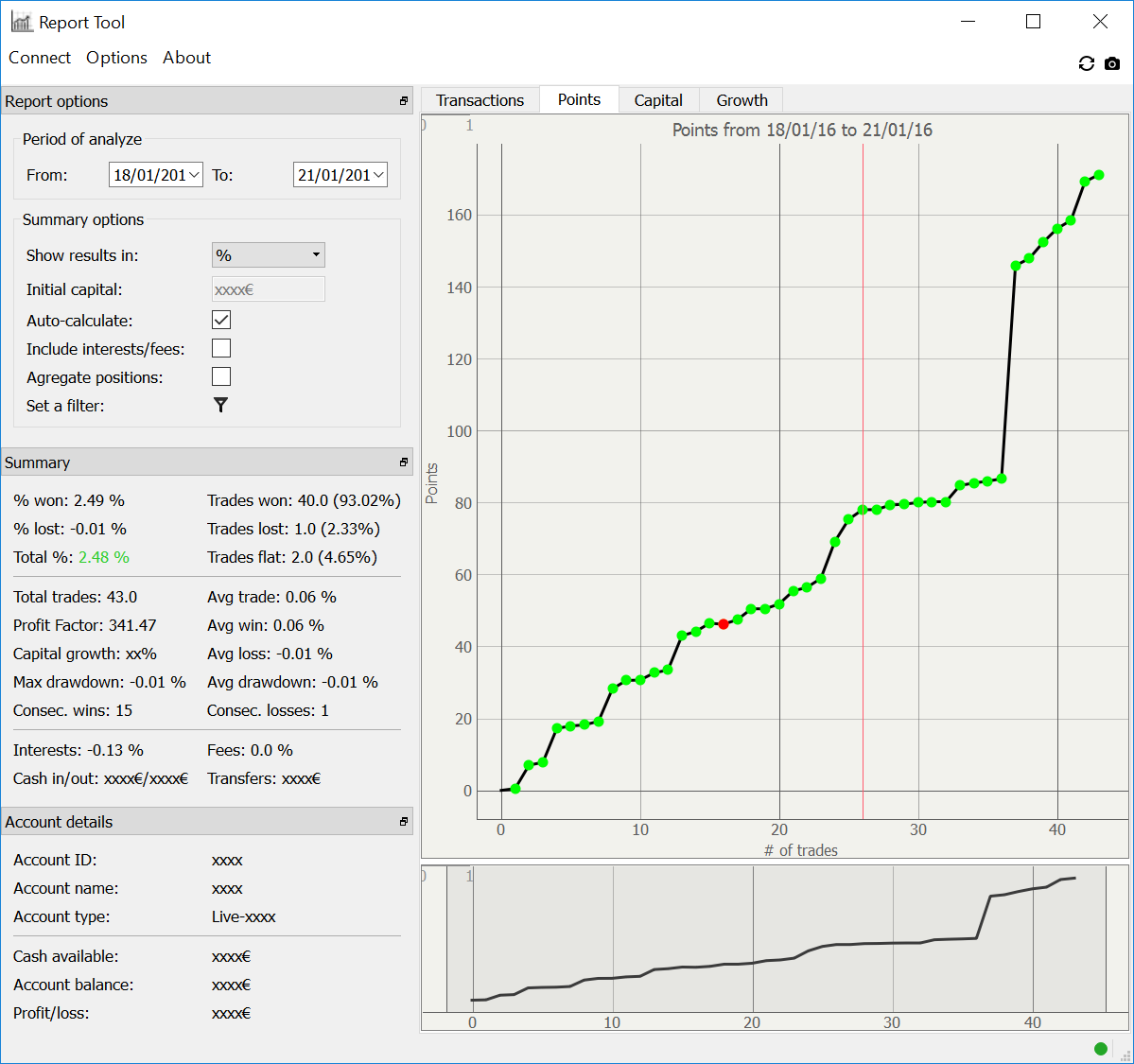The width and height of the screenshot is (1134, 1064).
Task: Click the Report Tool app icon
Action: (21, 22)
